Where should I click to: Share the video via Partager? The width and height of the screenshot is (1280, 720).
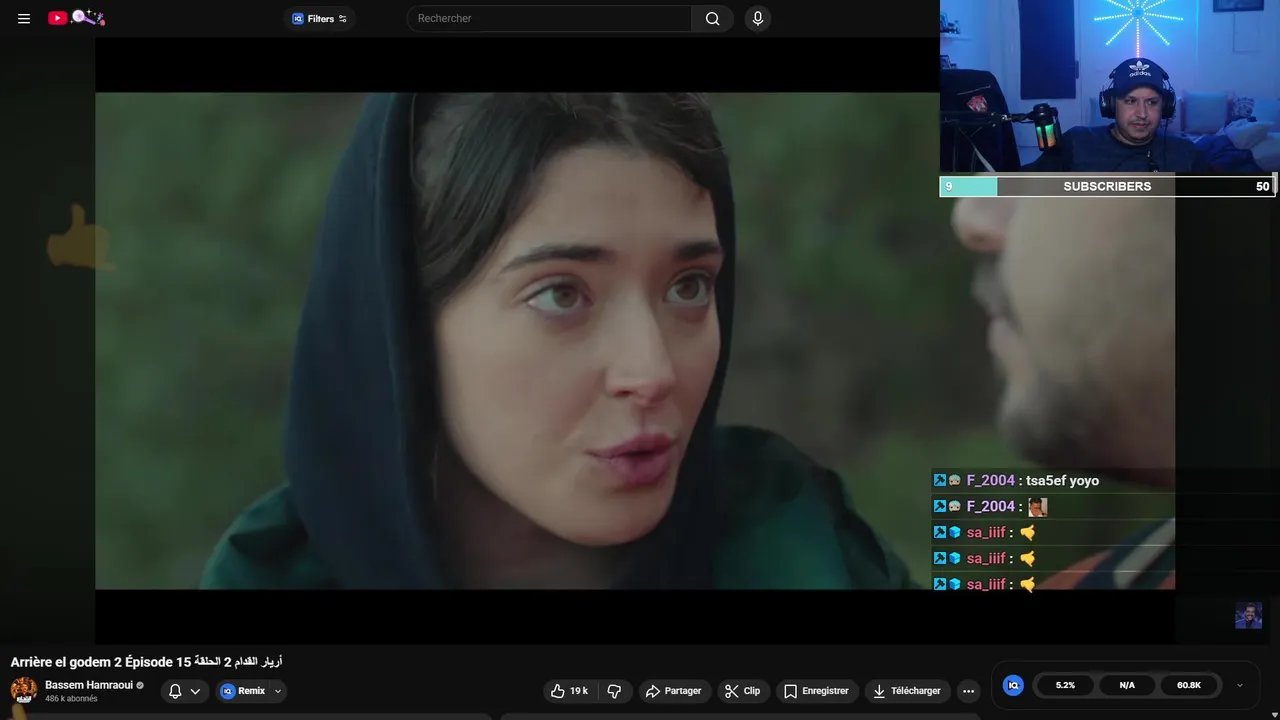(674, 691)
